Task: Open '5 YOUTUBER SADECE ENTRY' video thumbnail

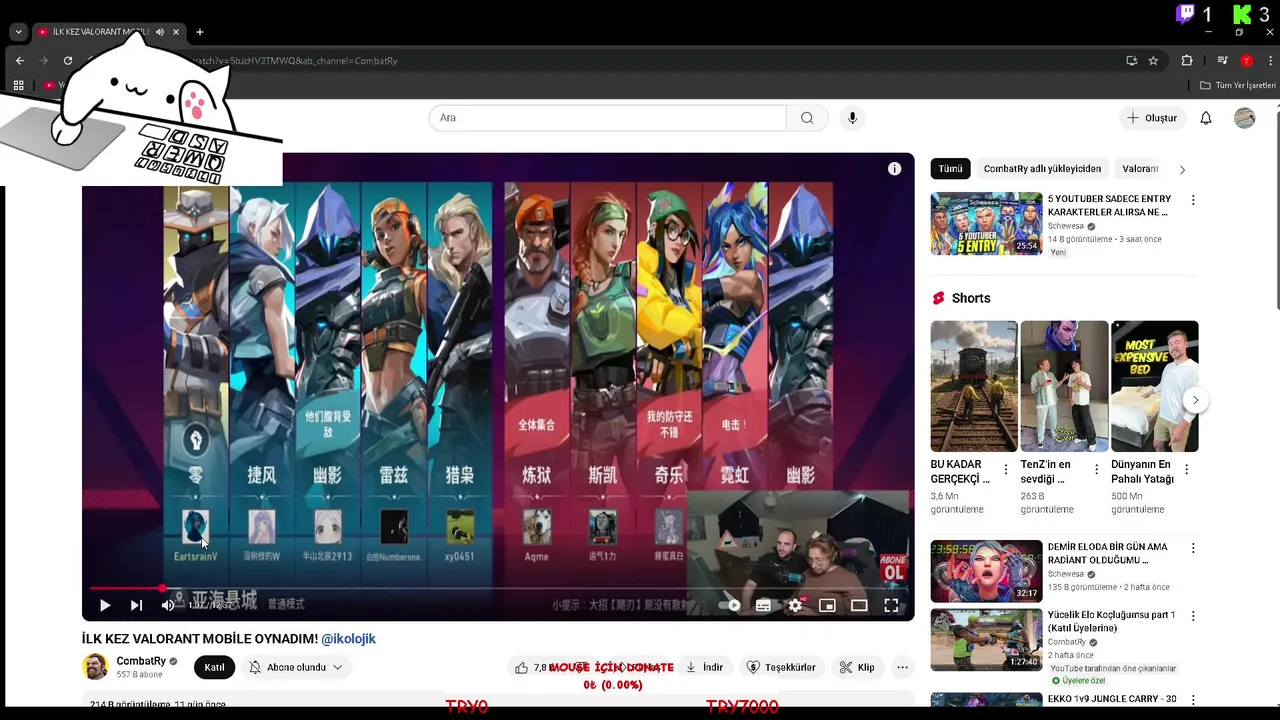Action: [x=986, y=224]
